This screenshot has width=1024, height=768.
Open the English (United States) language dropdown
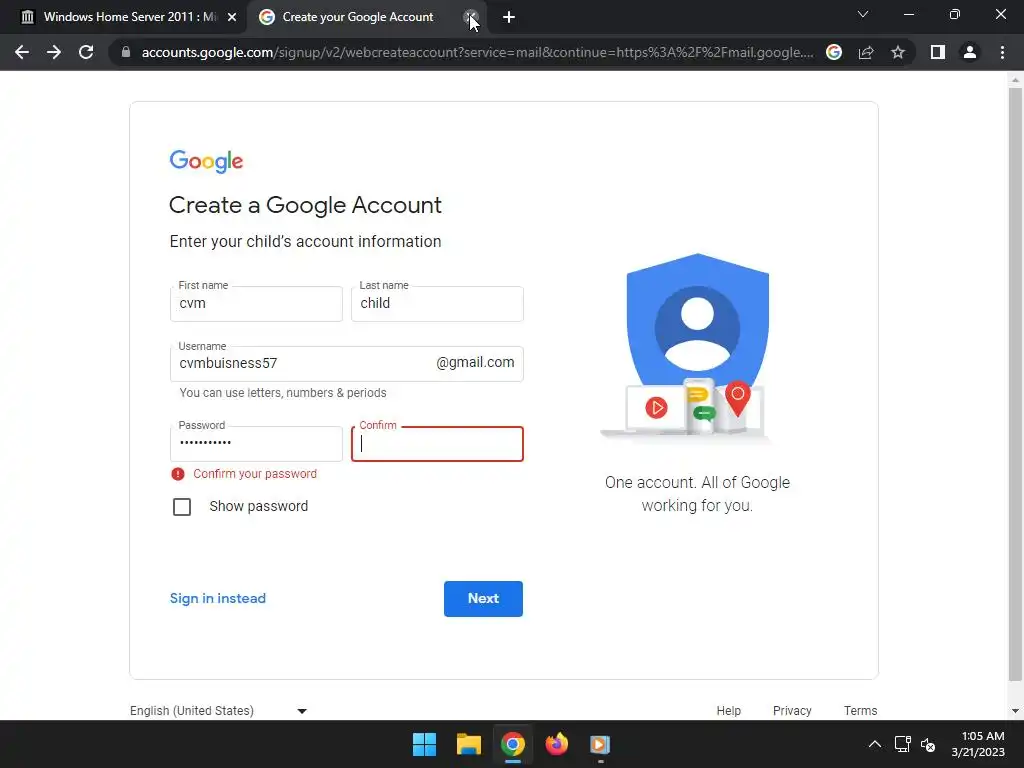point(219,711)
